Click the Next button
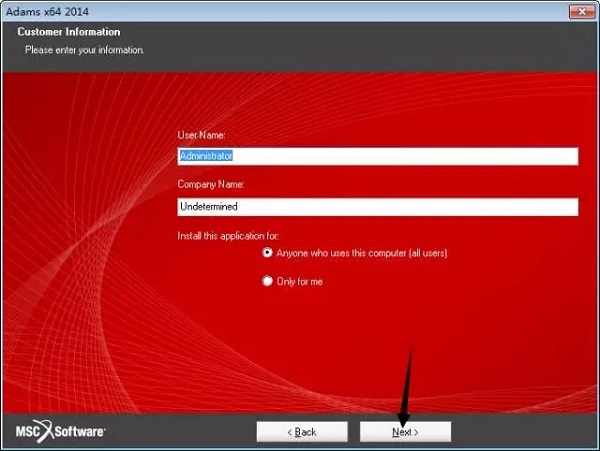This screenshot has height=451, width=600. (x=405, y=432)
